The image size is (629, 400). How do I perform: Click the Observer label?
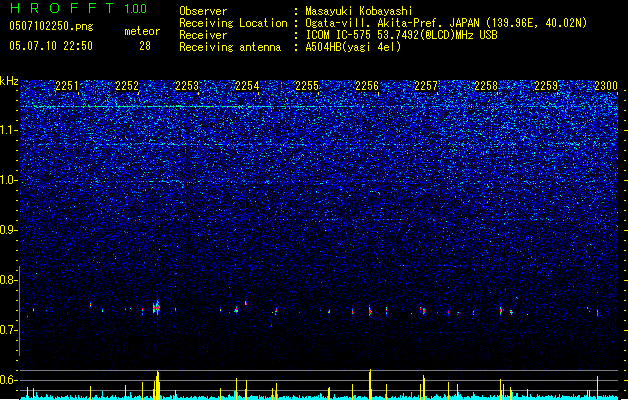(203, 11)
